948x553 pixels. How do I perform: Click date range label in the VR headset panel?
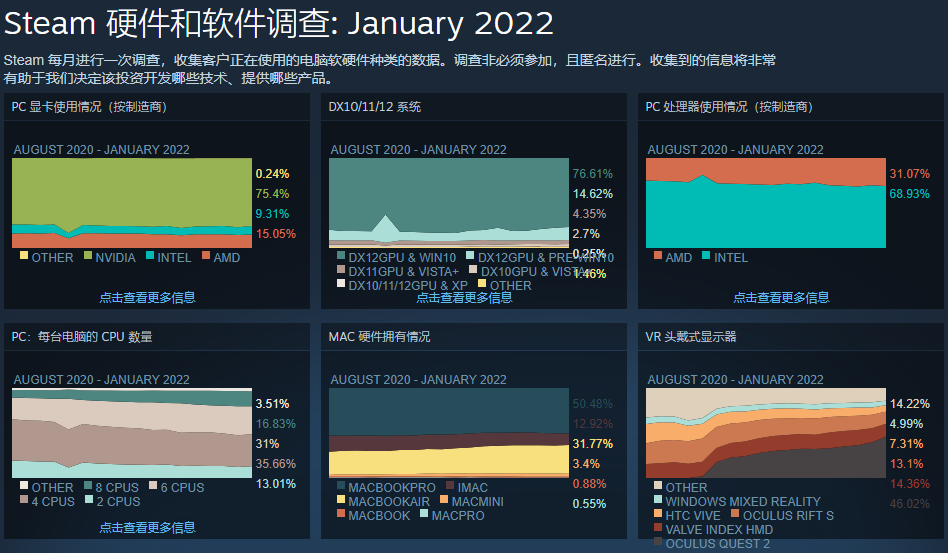tap(735, 380)
